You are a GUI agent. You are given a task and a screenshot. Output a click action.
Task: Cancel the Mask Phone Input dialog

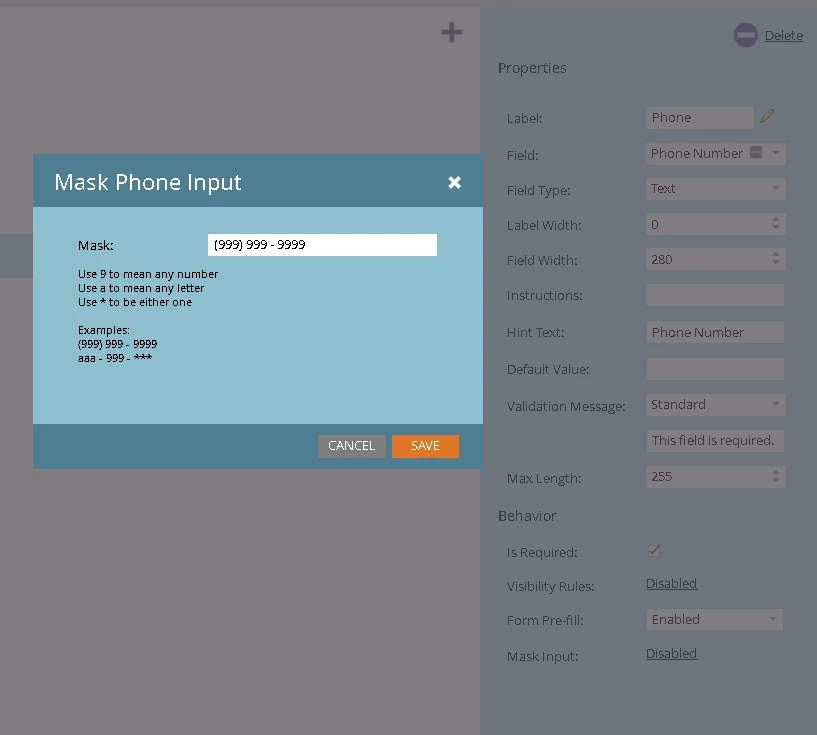352,446
